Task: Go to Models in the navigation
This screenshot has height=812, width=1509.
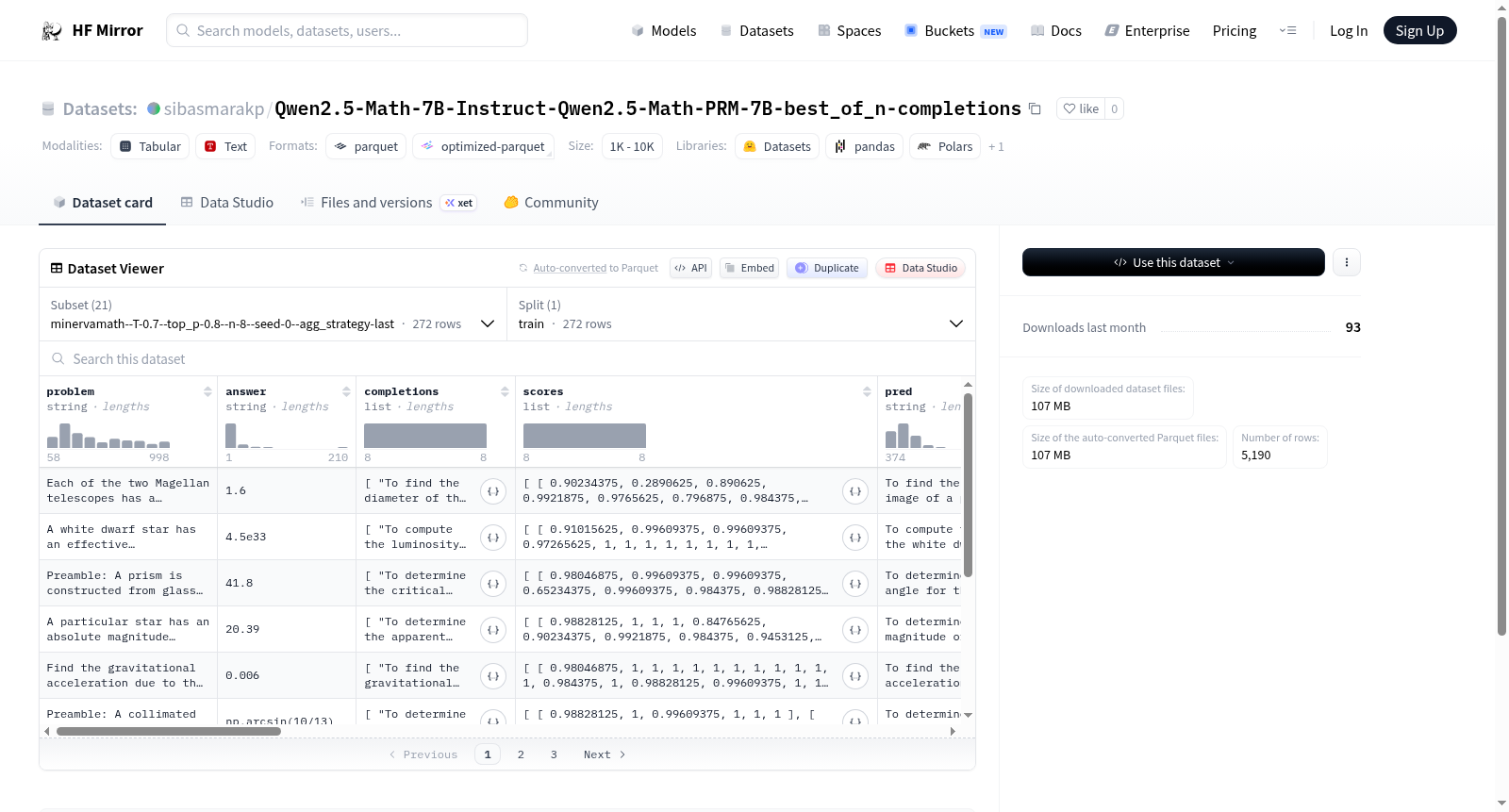Action: [x=664, y=31]
